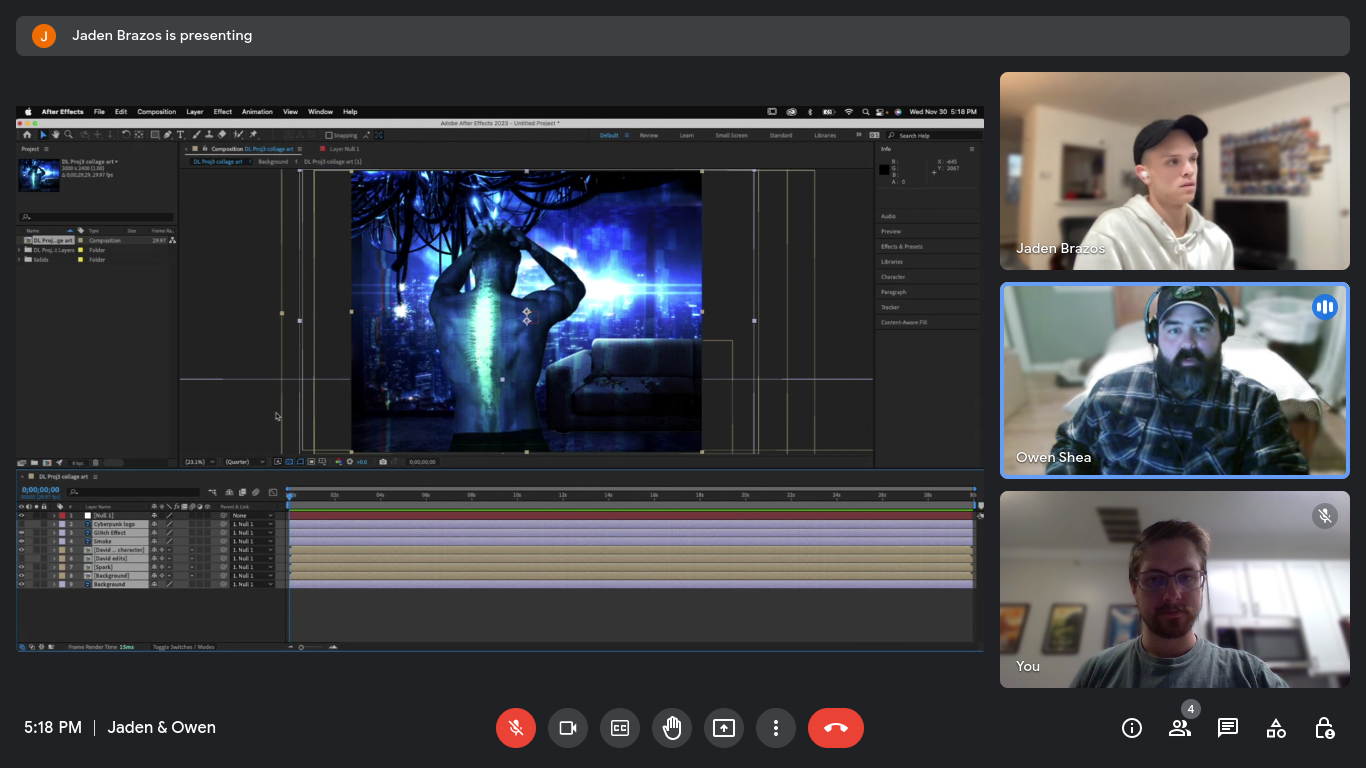The width and height of the screenshot is (1366, 768).
Task: Leave the call with the red button
Action: click(836, 728)
